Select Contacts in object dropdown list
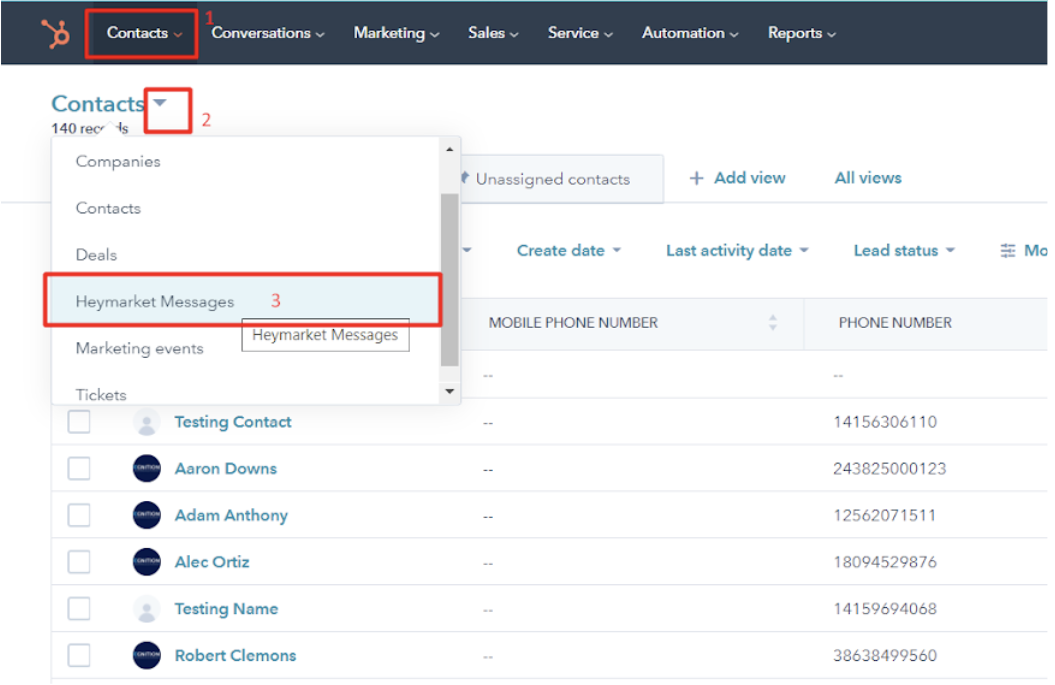 [x=108, y=208]
